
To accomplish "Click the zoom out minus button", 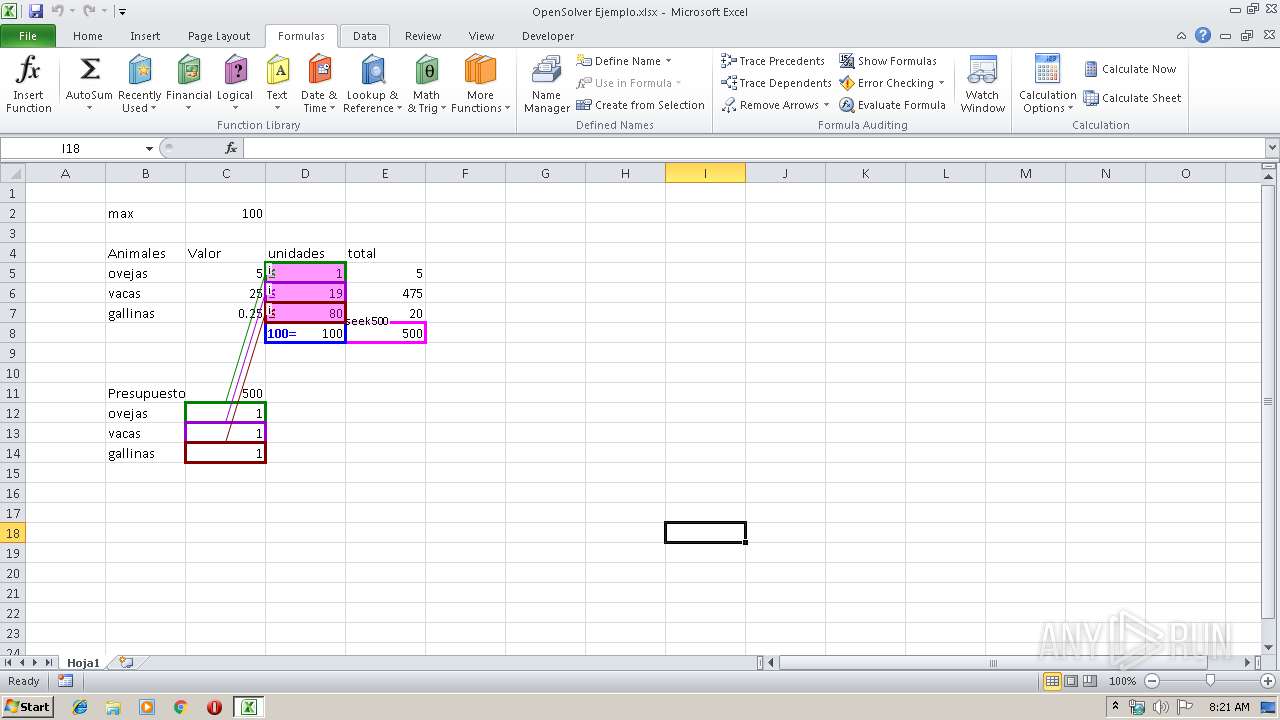I will tap(1152, 681).
